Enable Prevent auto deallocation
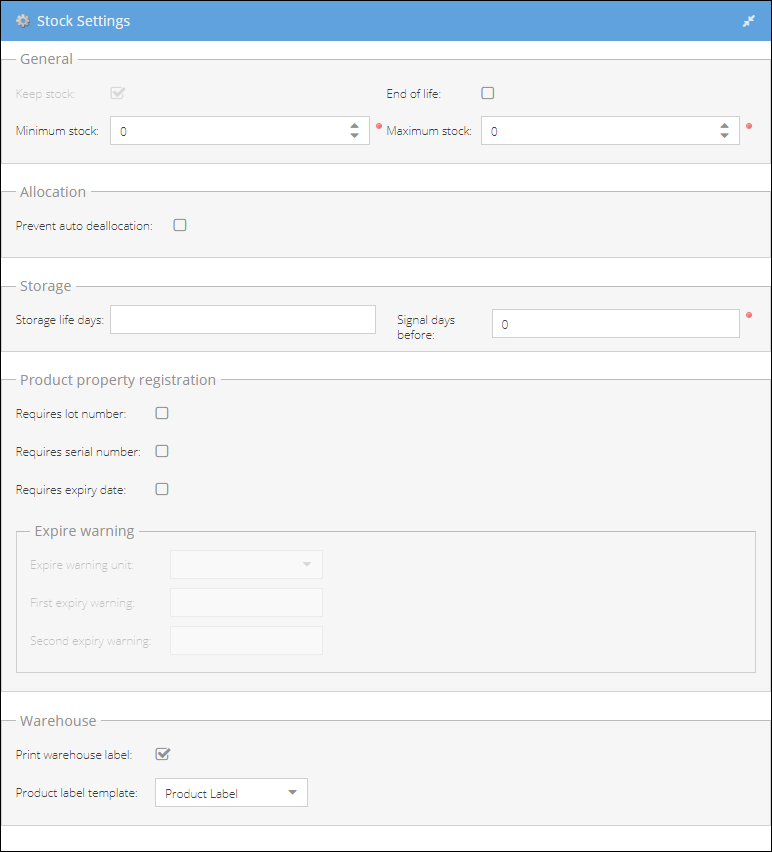 180,225
